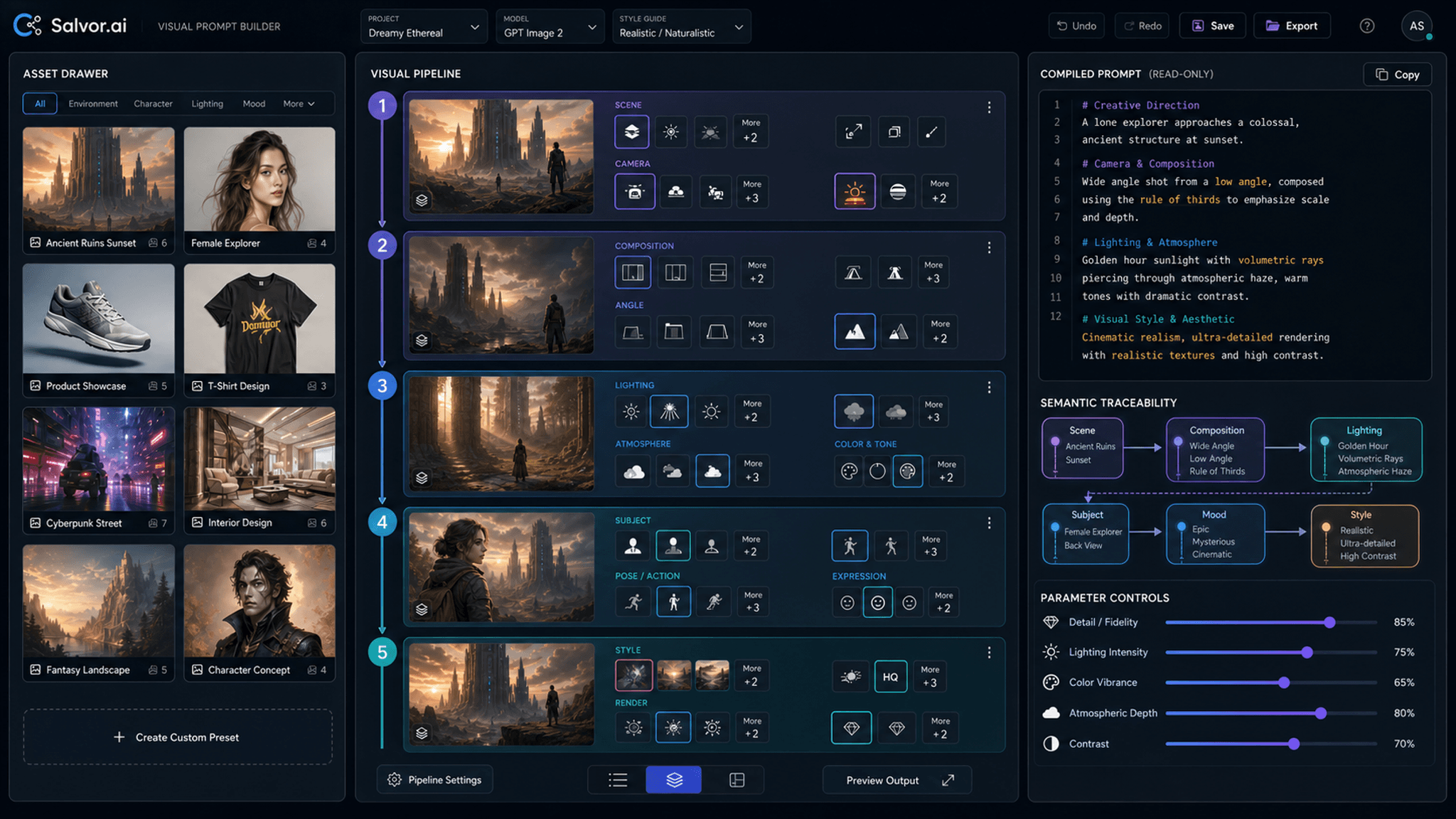Toggle the highlighted person option under Subject

point(673,546)
